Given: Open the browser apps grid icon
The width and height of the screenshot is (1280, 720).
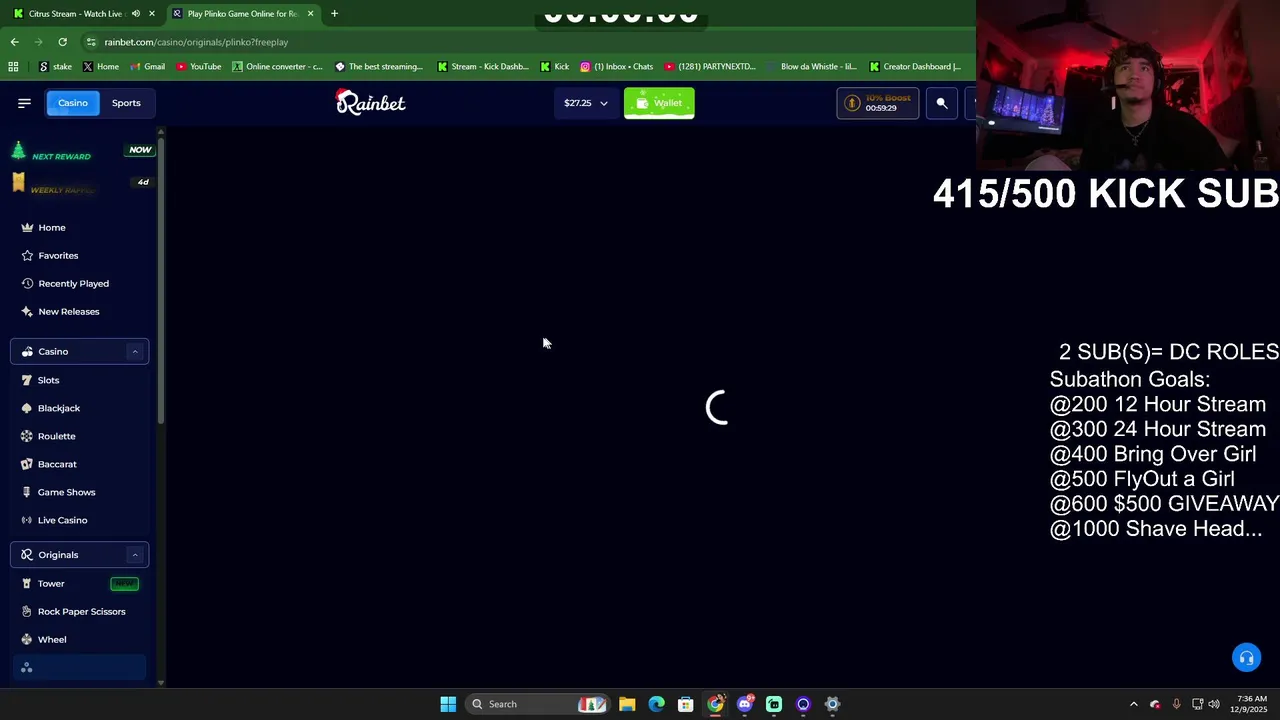Looking at the screenshot, I should pyautogui.click(x=13, y=67).
